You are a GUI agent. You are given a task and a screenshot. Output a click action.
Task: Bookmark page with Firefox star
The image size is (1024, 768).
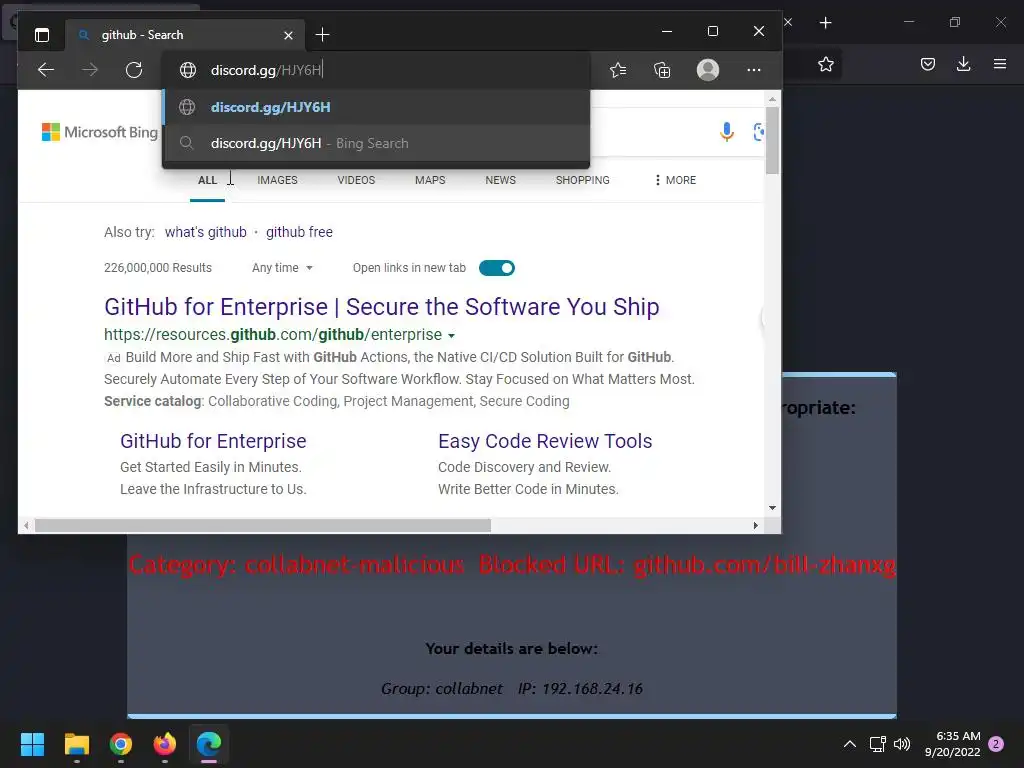826,64
